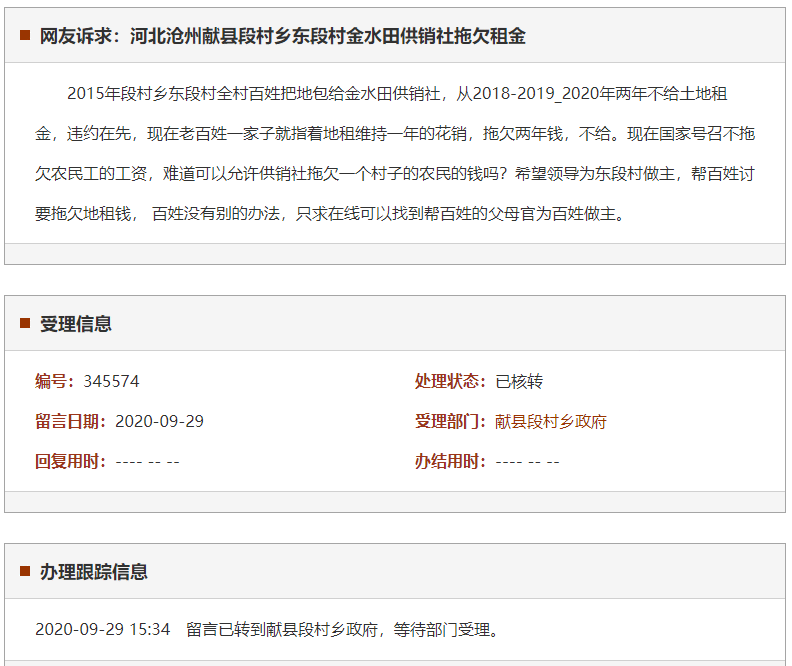Click the 处理状态 label
The height and width of the screenshot is (666, 792).
[x=451, y=381]
